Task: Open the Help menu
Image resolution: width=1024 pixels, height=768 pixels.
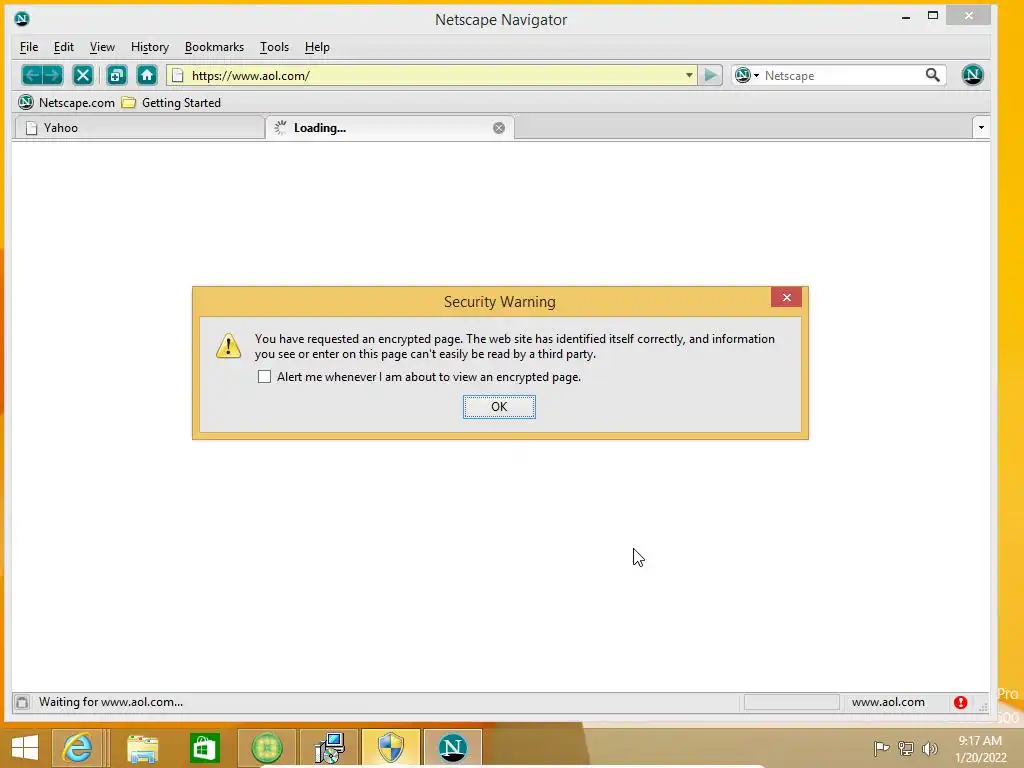Action: [x=317, y=47]
